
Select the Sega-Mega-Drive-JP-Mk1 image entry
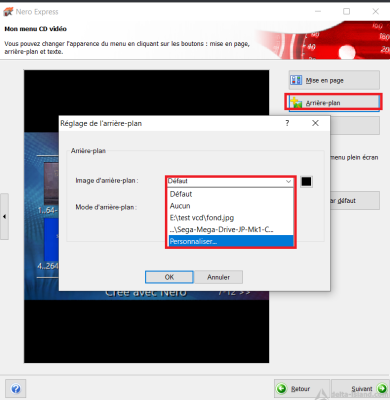pyautogui.click(x=231, y=229)
